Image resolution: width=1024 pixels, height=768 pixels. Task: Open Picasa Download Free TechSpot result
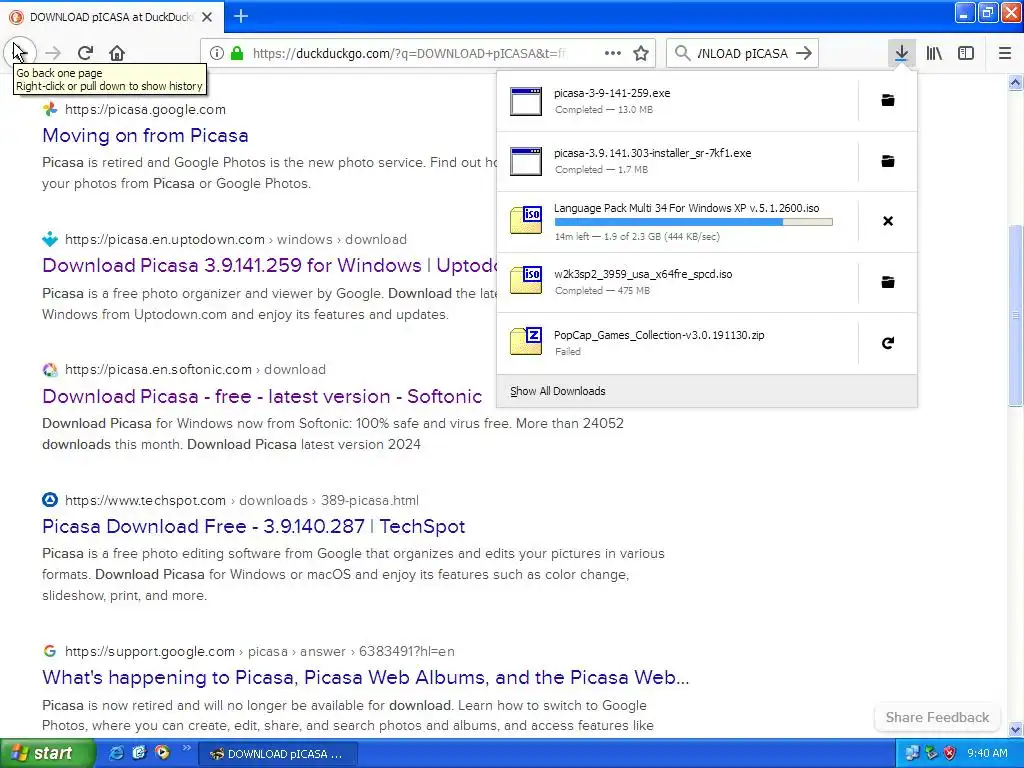(x=253, y=526)
